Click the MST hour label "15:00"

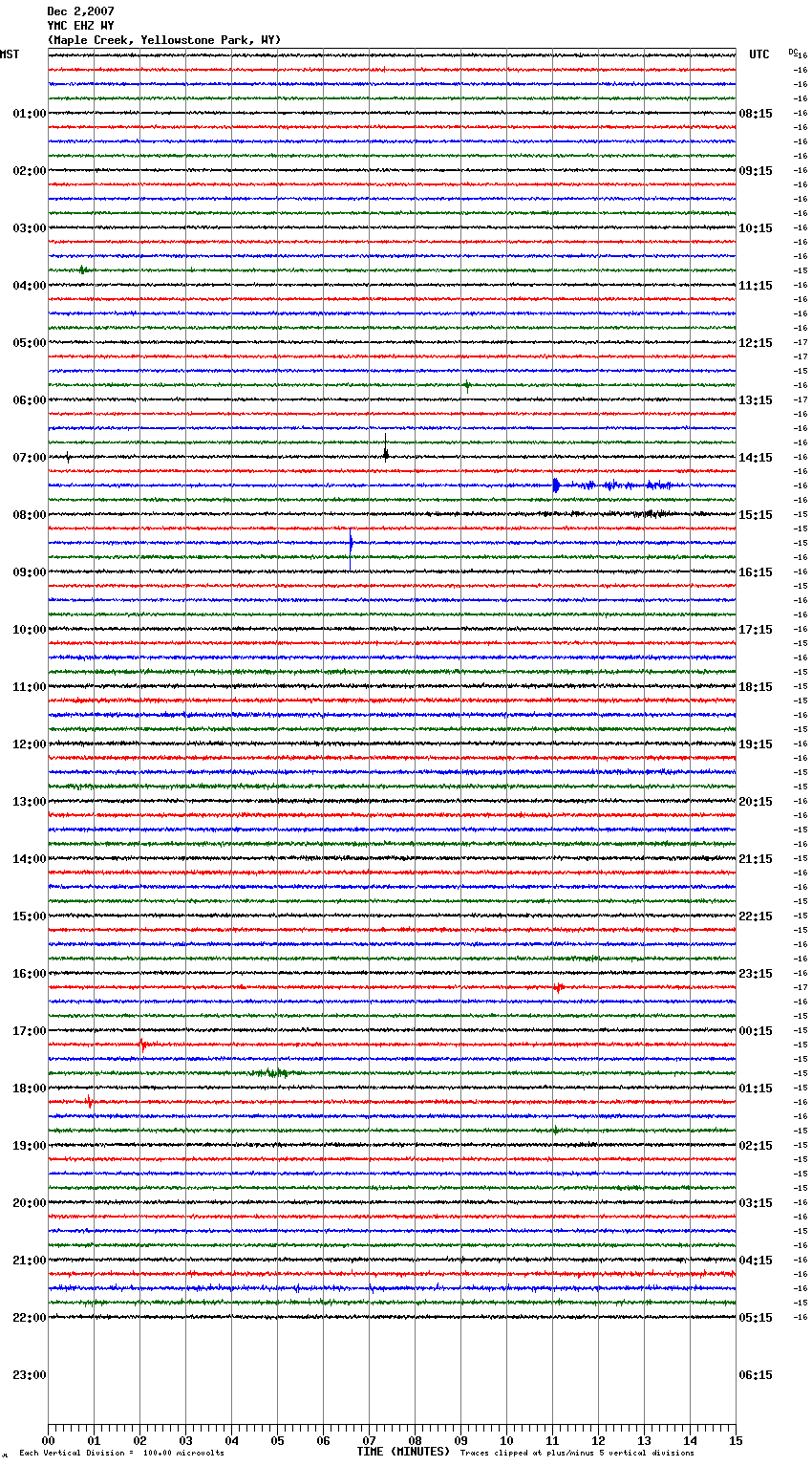(x=30, y=916)
